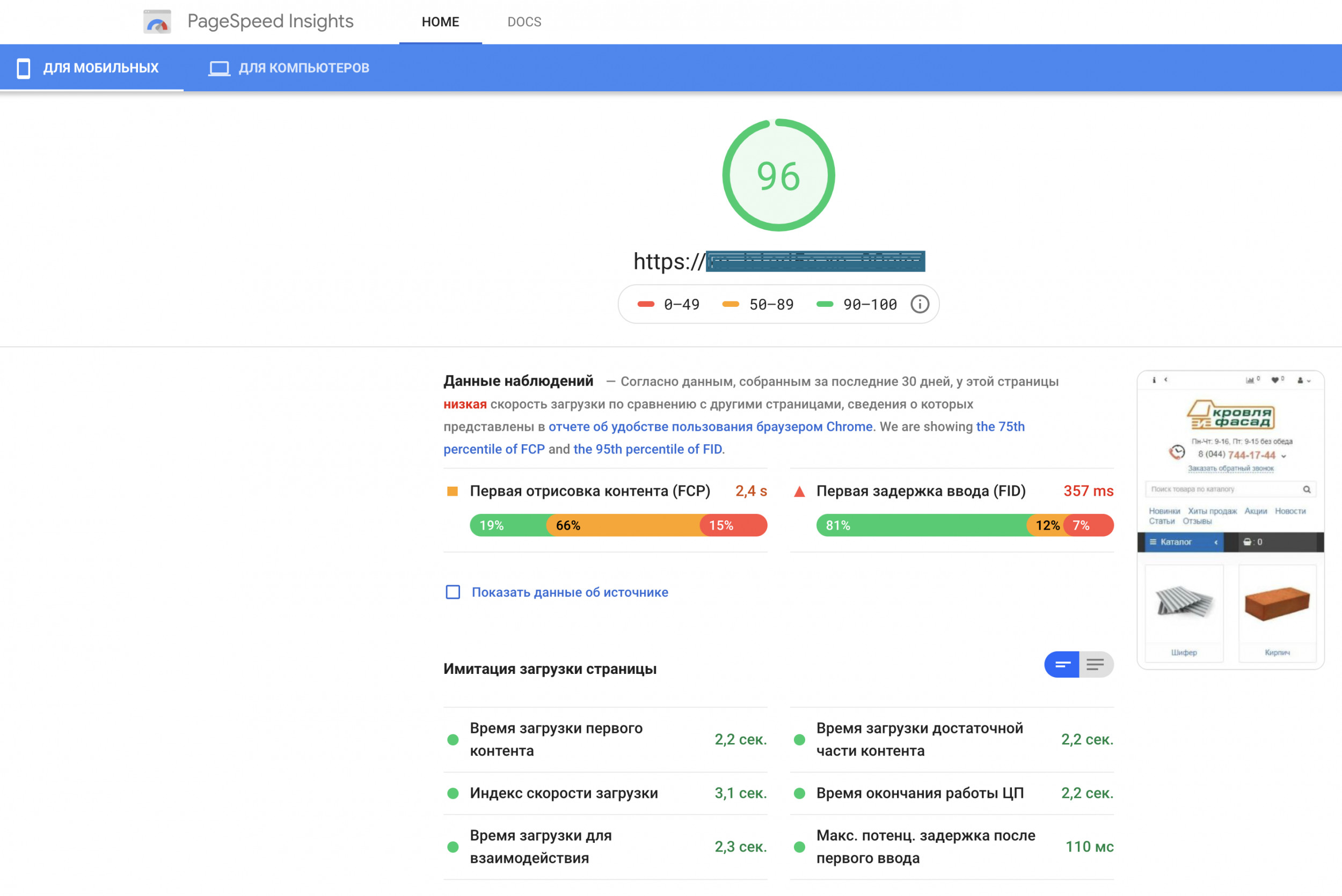Open the user account dropdown in preview
This screenshot has width=1342, height=896.
(1304, 380)
